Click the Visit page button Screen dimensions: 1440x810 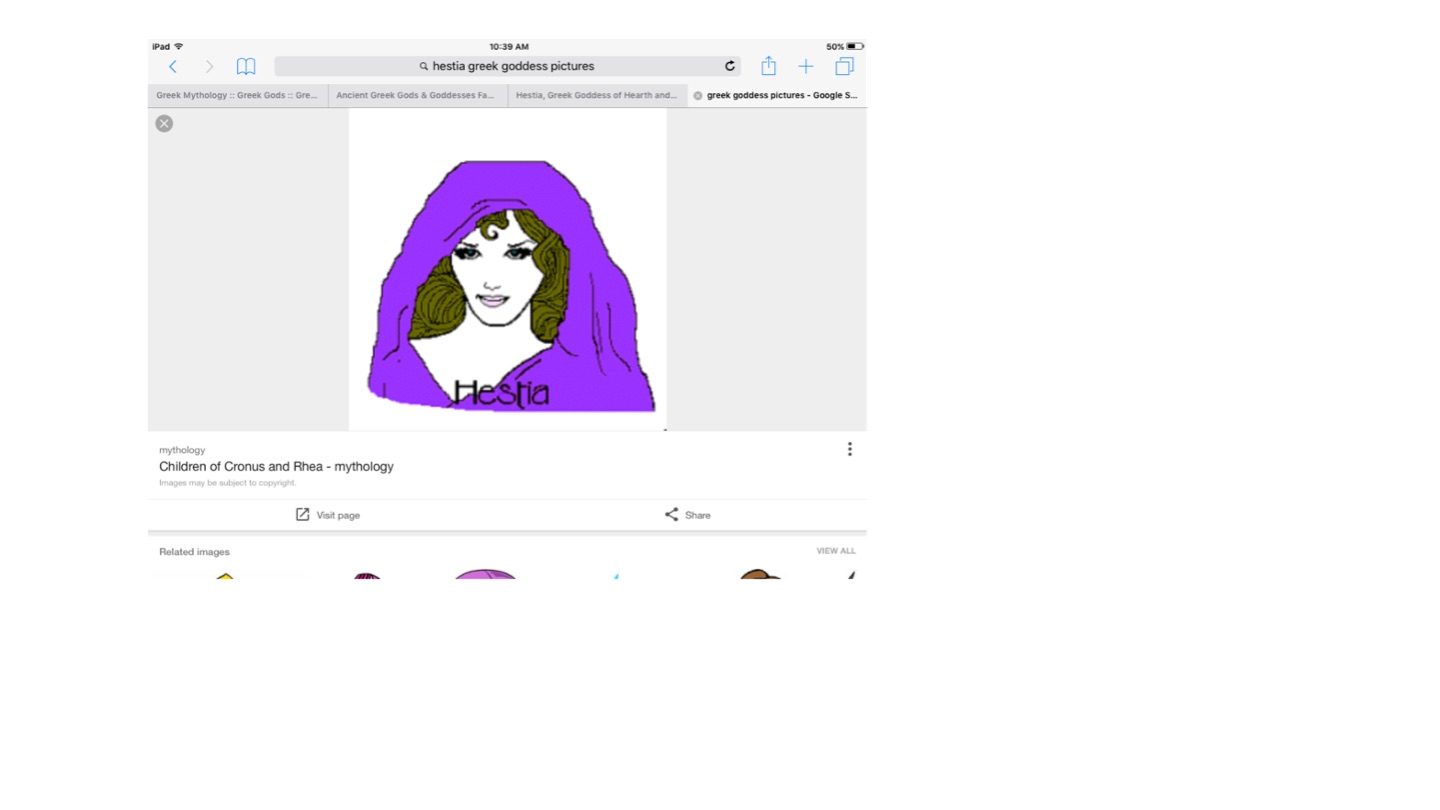click(327, 515)
